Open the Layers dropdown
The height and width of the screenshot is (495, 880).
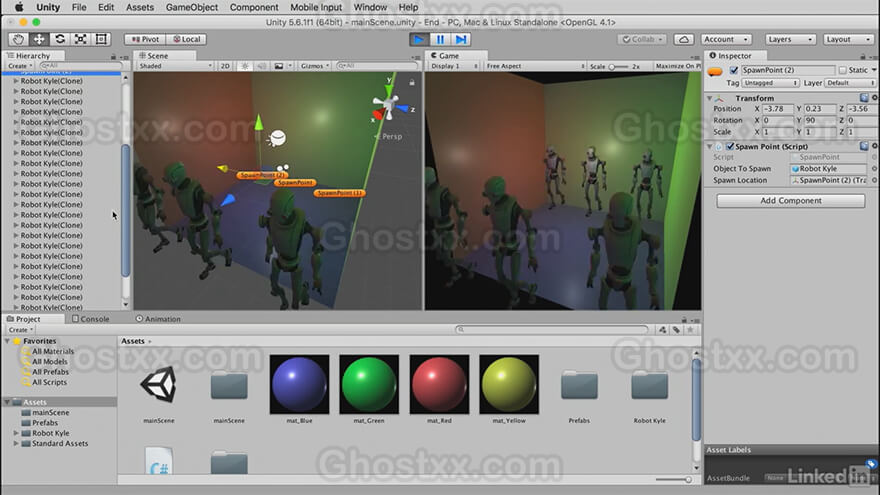point(790,39)
